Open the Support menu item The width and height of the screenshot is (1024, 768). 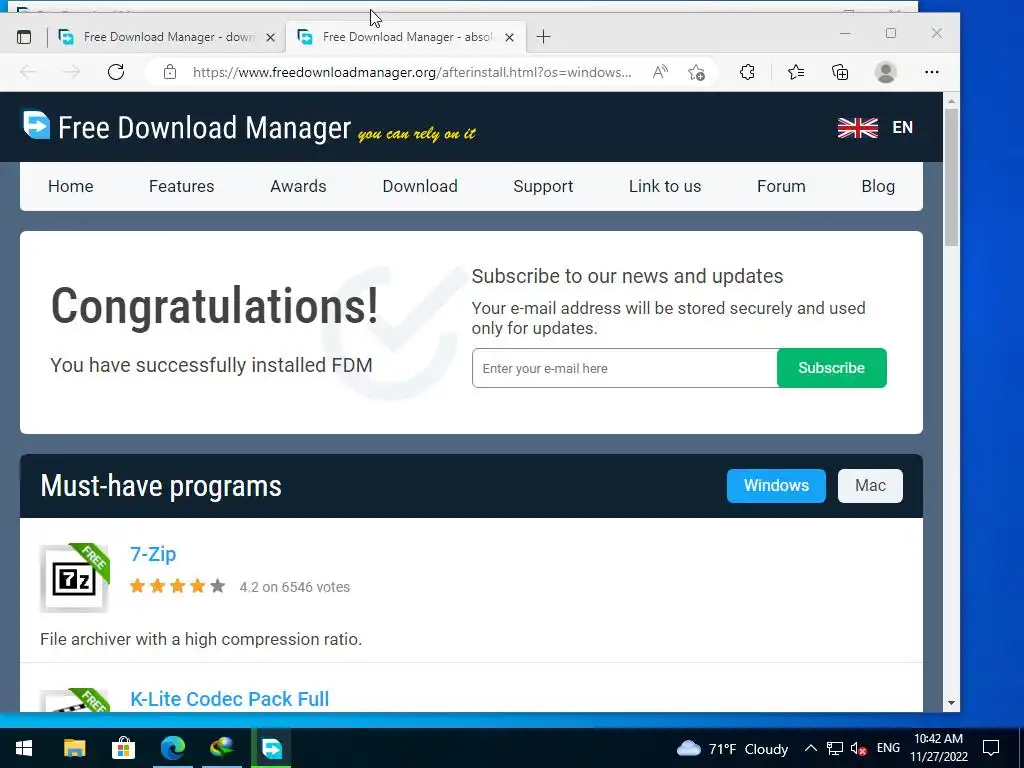543,186
